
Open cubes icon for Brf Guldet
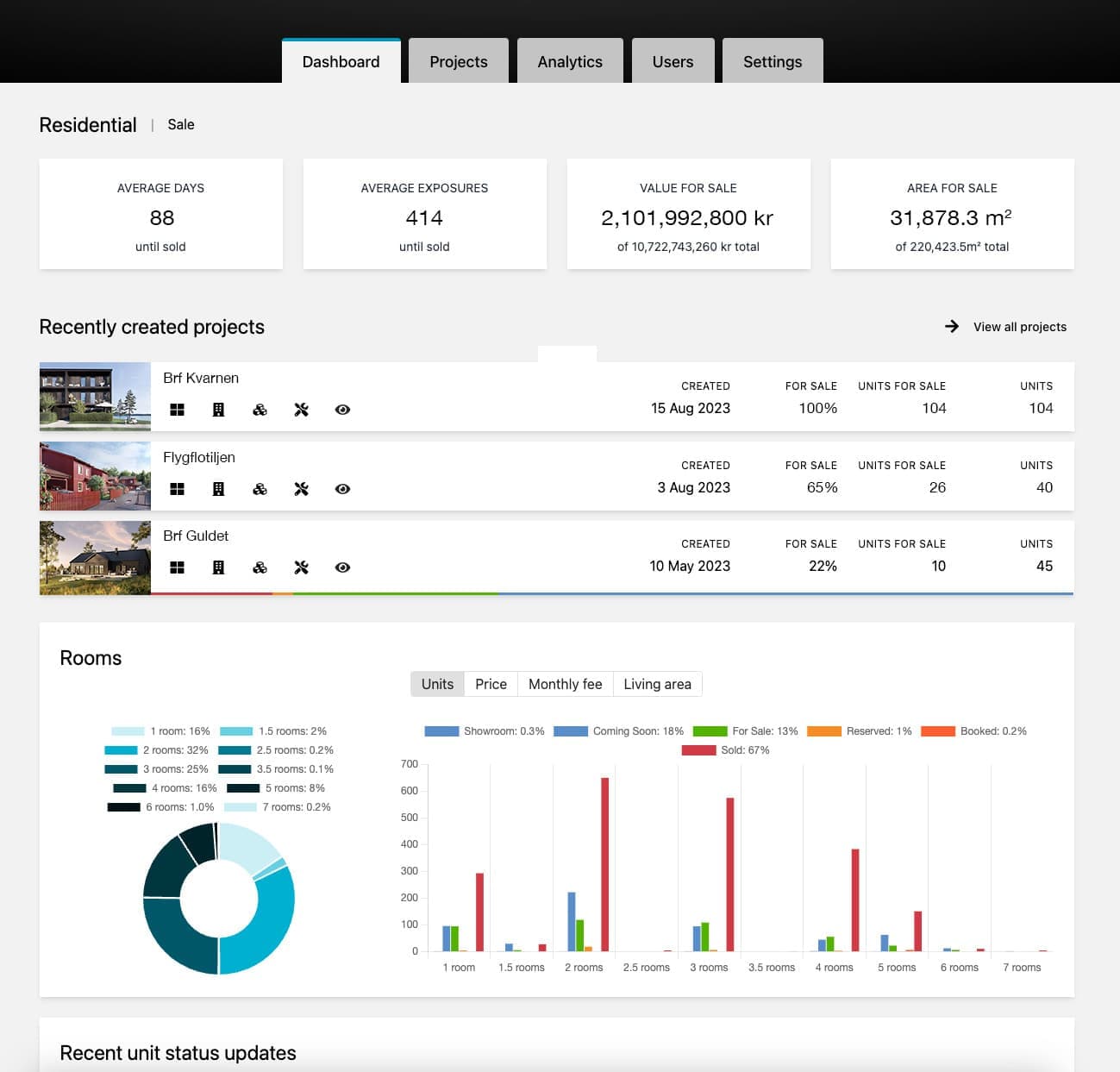tap(260, 567)
